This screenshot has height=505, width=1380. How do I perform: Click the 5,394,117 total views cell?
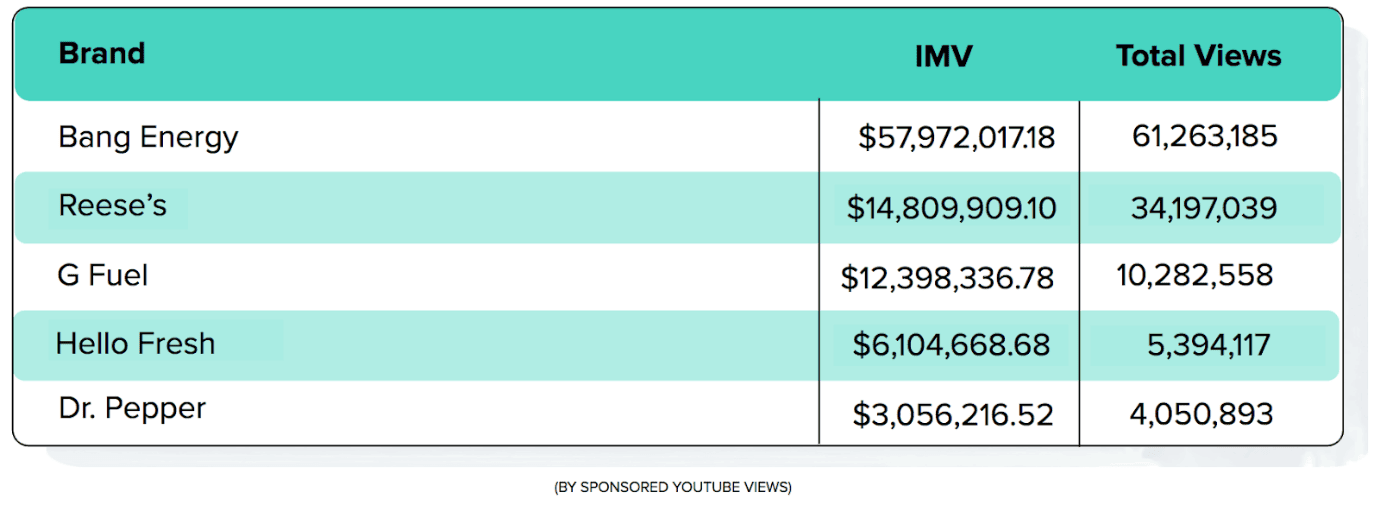(1207, 345)
